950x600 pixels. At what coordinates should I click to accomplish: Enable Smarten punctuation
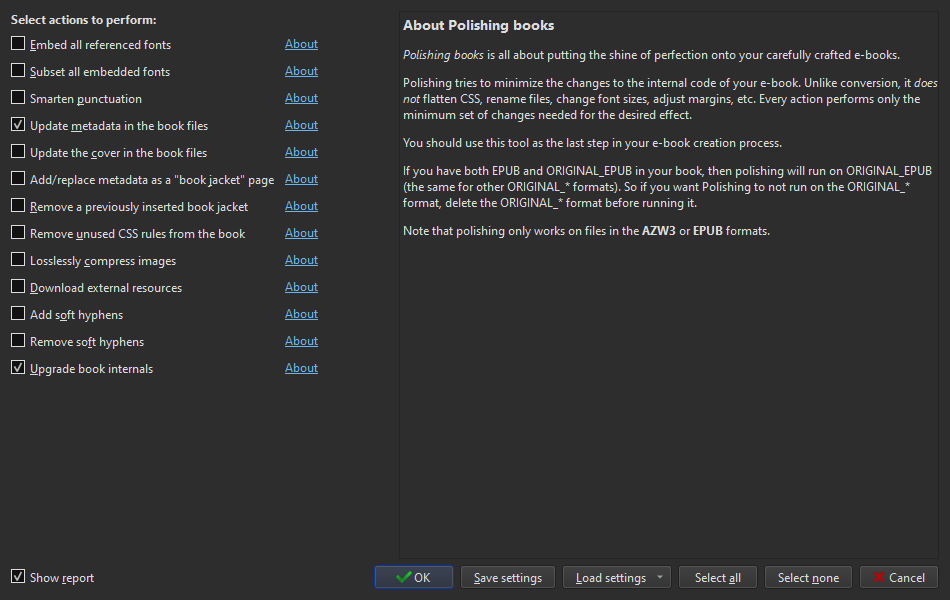[x=16, y=98]
